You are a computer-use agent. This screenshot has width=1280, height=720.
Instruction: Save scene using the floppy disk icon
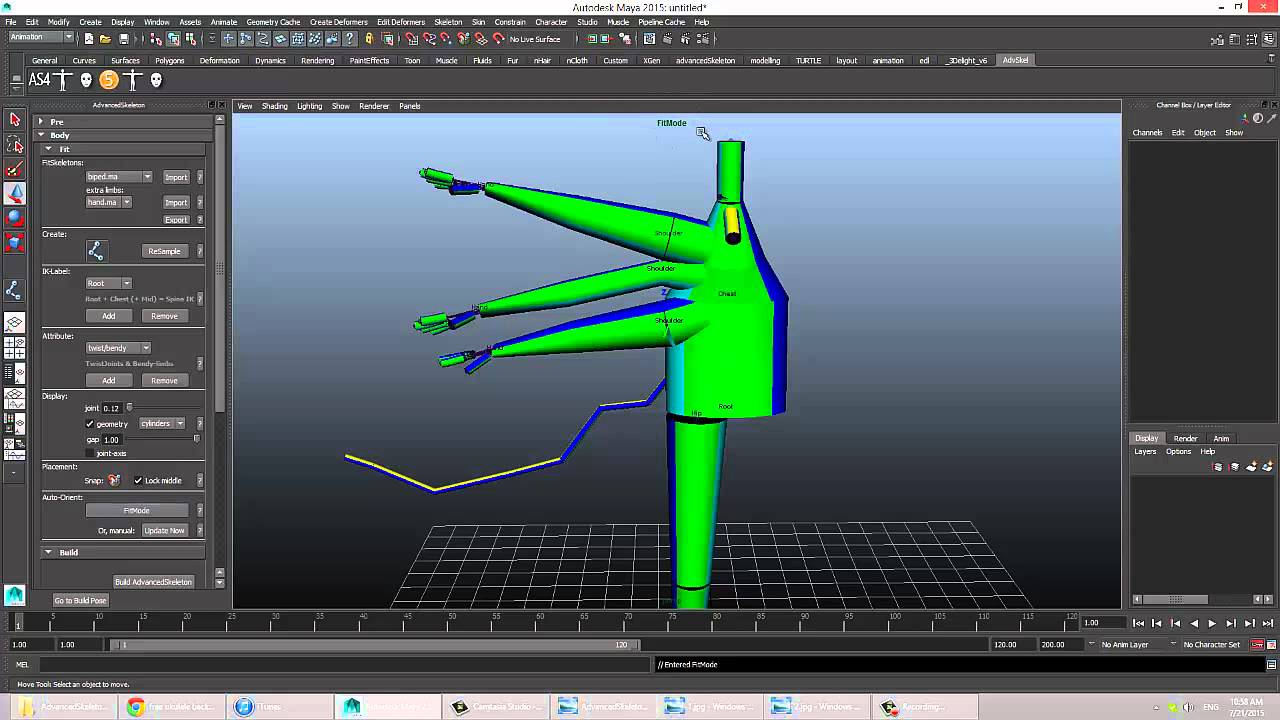[123, 39]
